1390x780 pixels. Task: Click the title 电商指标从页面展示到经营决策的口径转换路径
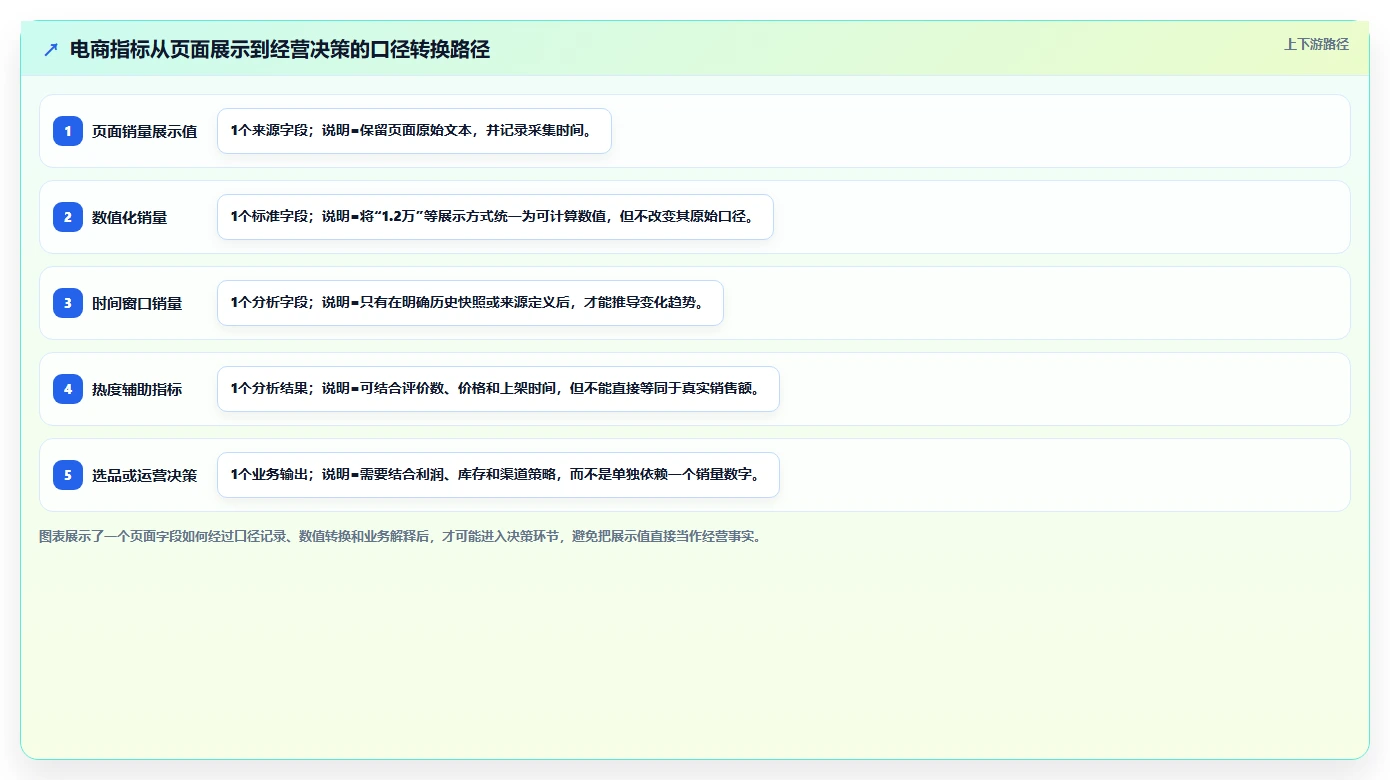point(280,50)
